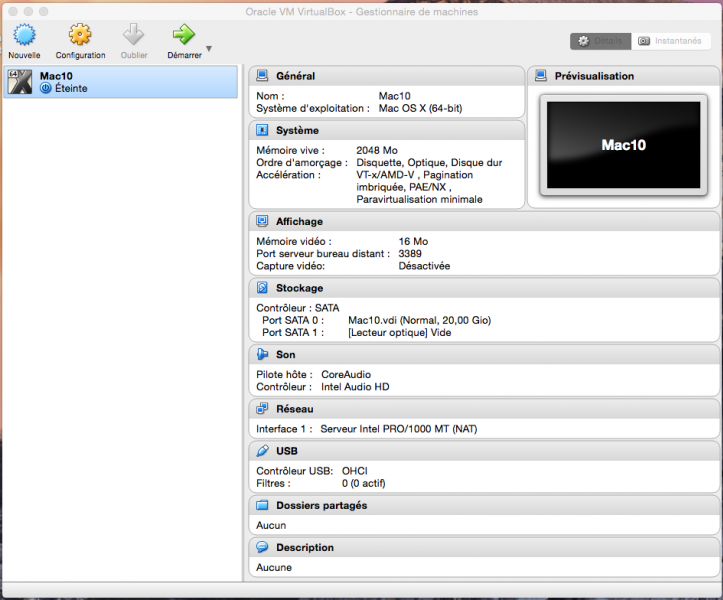Click the Général section icon
The height and width of the screenshot is (600, 723).
(262, 76)
